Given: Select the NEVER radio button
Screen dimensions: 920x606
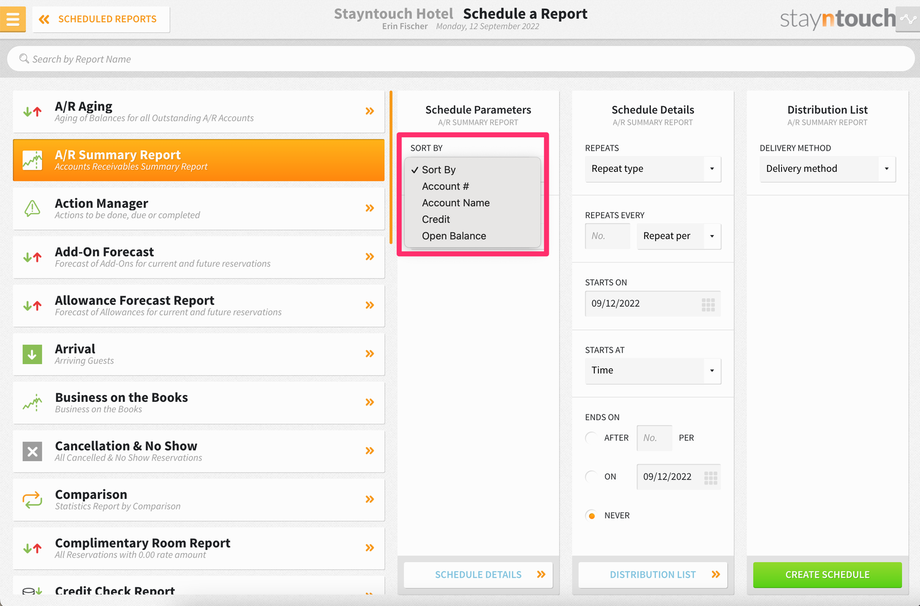Looking at the screenshot, I should (x=591, y=516).
